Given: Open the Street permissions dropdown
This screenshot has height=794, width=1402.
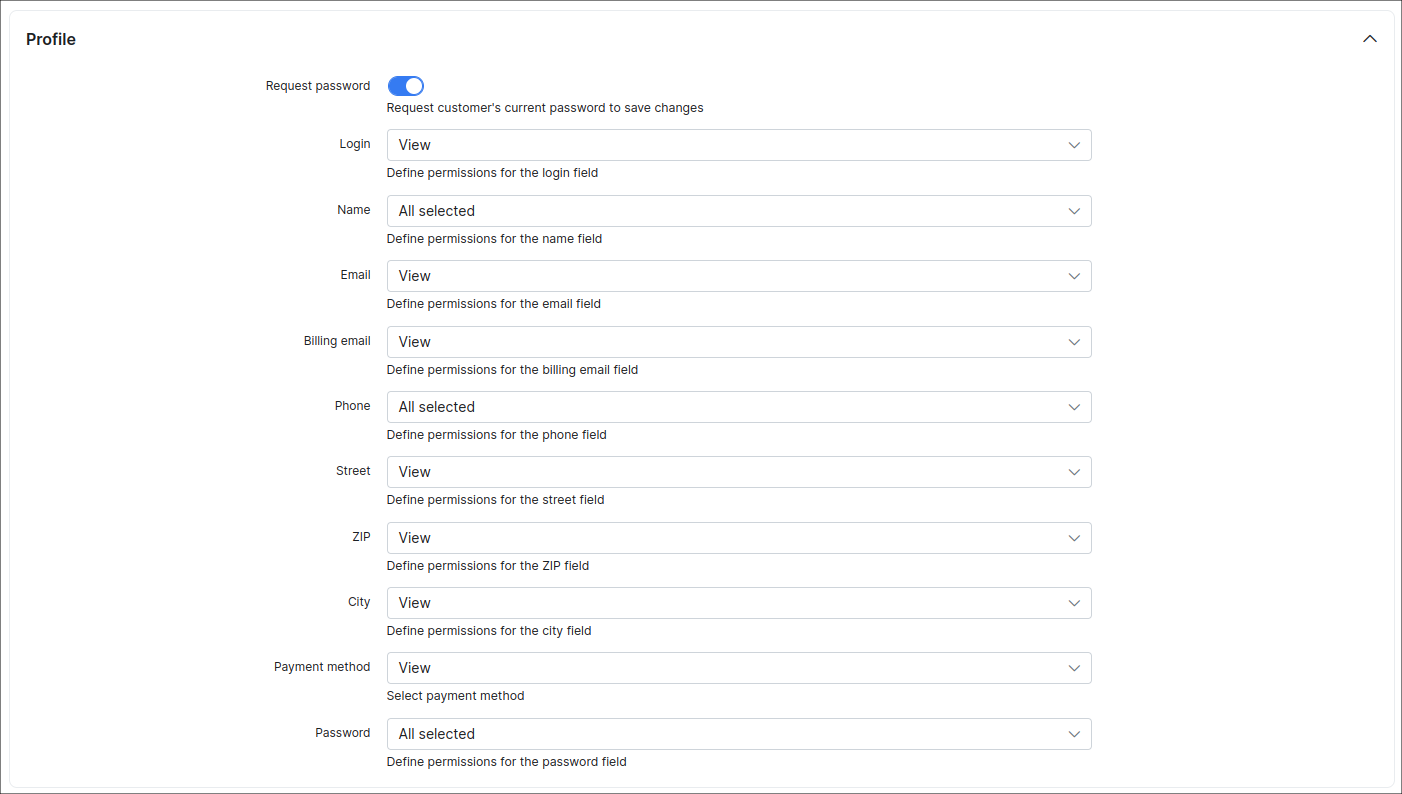Looking at the screenshot, I should [738, 472].
